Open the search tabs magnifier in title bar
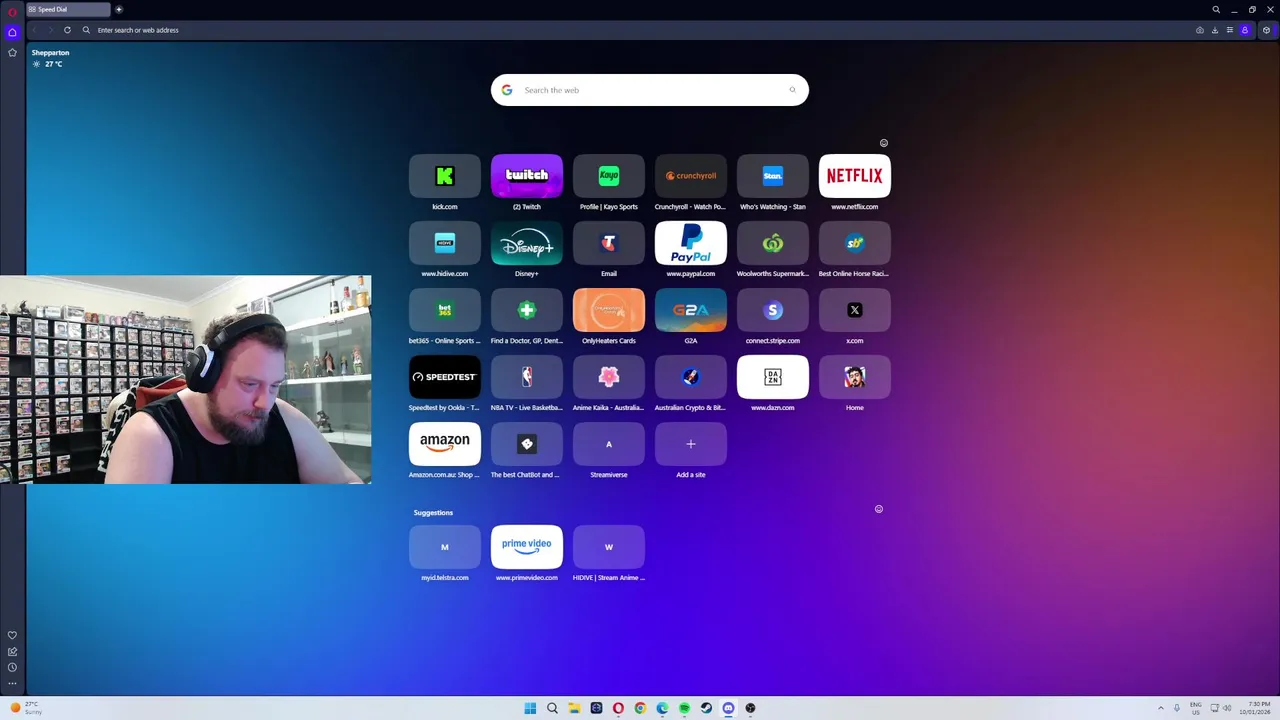1280x720 pixels. 1216,9
